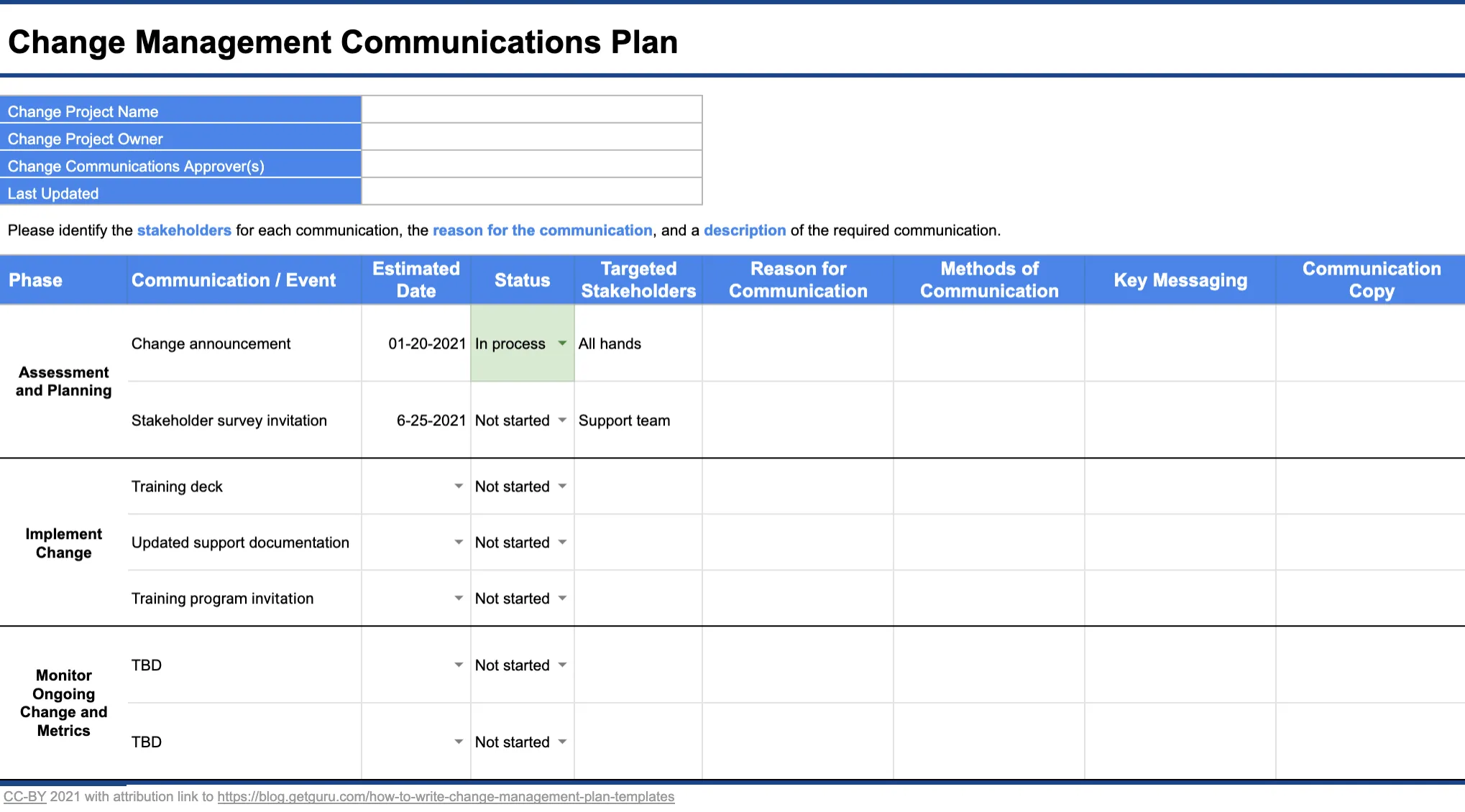Select the "All hands" stakeholders cell

coord(637,343)
